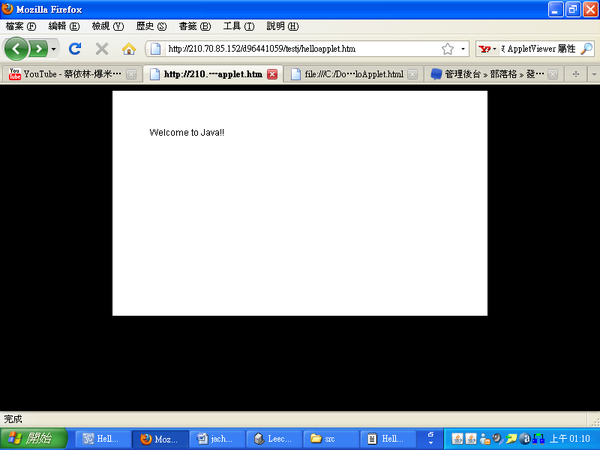Expand the taskbar overflow arrows
This screenshot has width=600, height=450.
(431, 439)
